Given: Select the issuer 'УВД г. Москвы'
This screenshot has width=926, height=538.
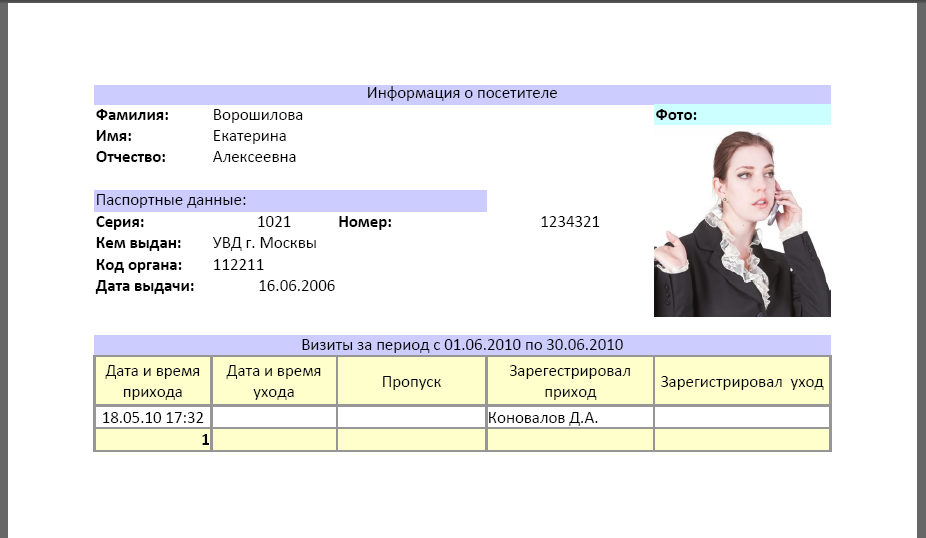Looking at the screenshot, I should tap(265, 243).
